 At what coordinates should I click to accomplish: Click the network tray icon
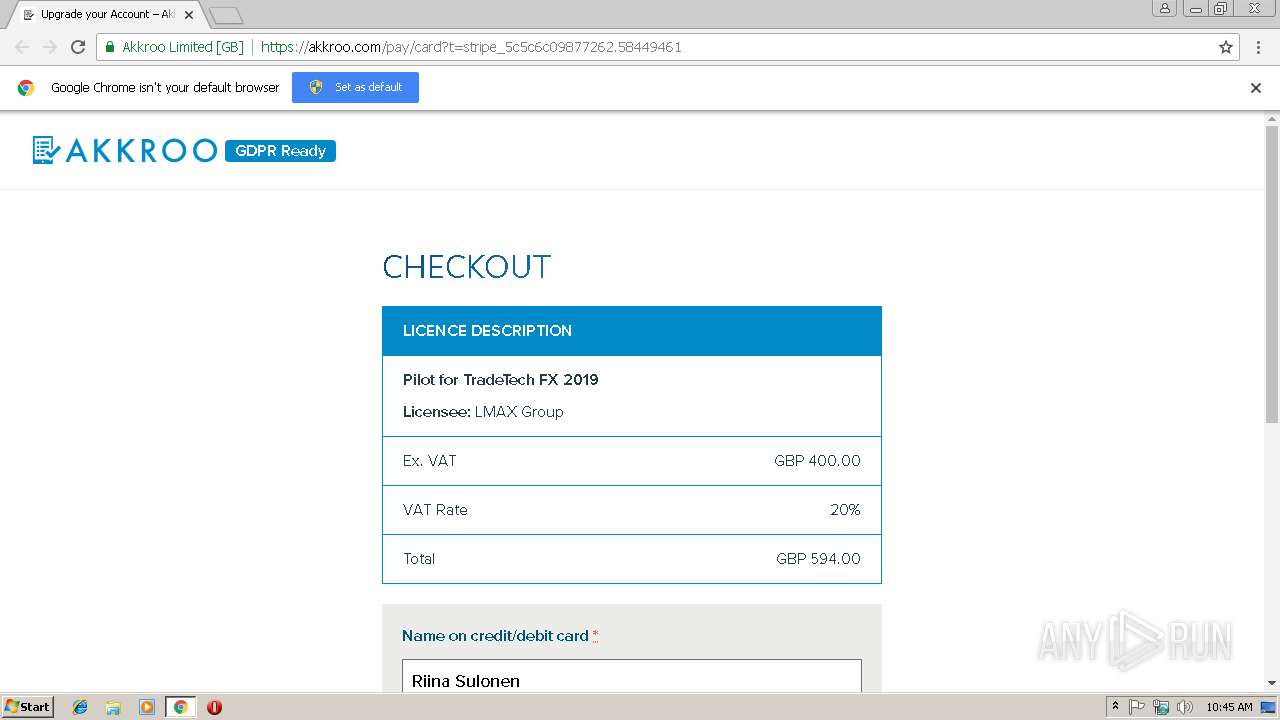click(1161, 707)
